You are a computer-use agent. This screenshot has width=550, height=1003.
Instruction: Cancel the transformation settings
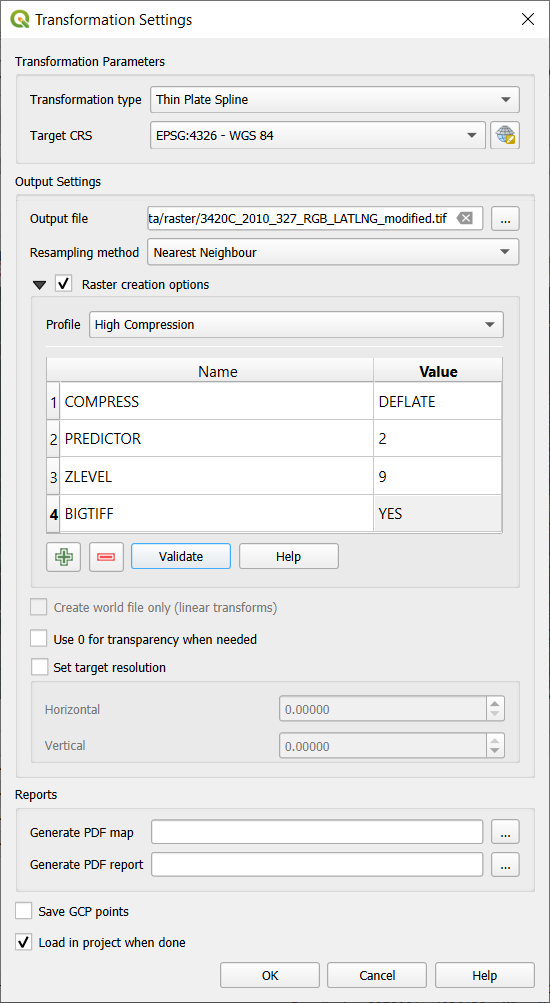click(x=377, y=975)
